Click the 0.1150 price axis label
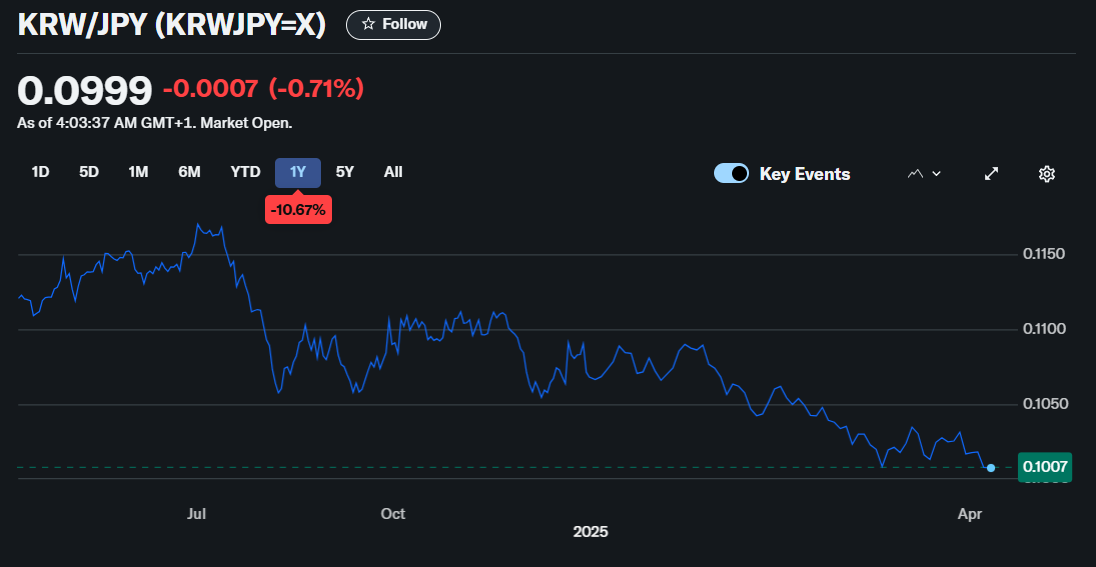 pos(1043,254)
